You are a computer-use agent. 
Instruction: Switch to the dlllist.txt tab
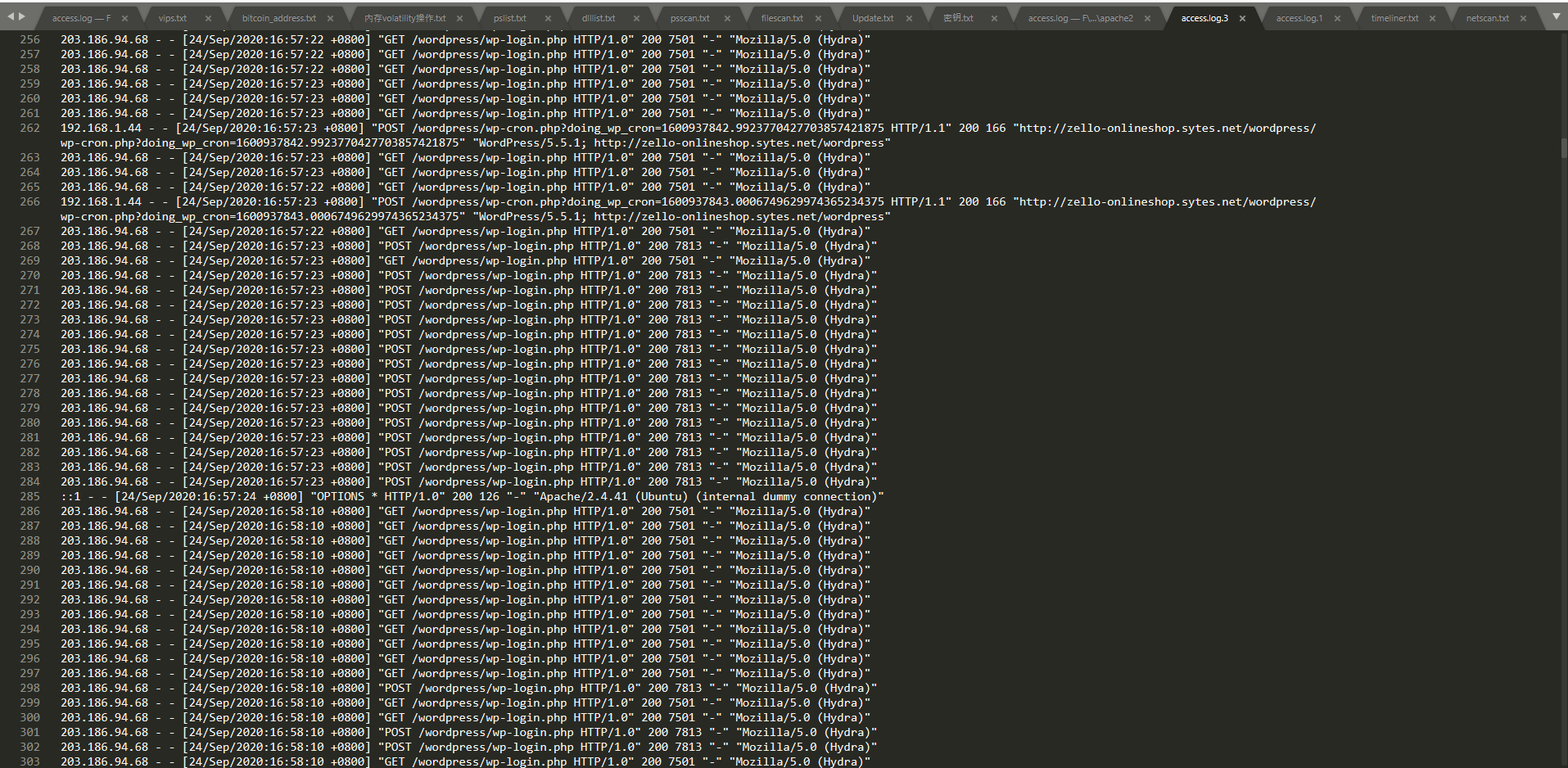click(x=598, y=18)
